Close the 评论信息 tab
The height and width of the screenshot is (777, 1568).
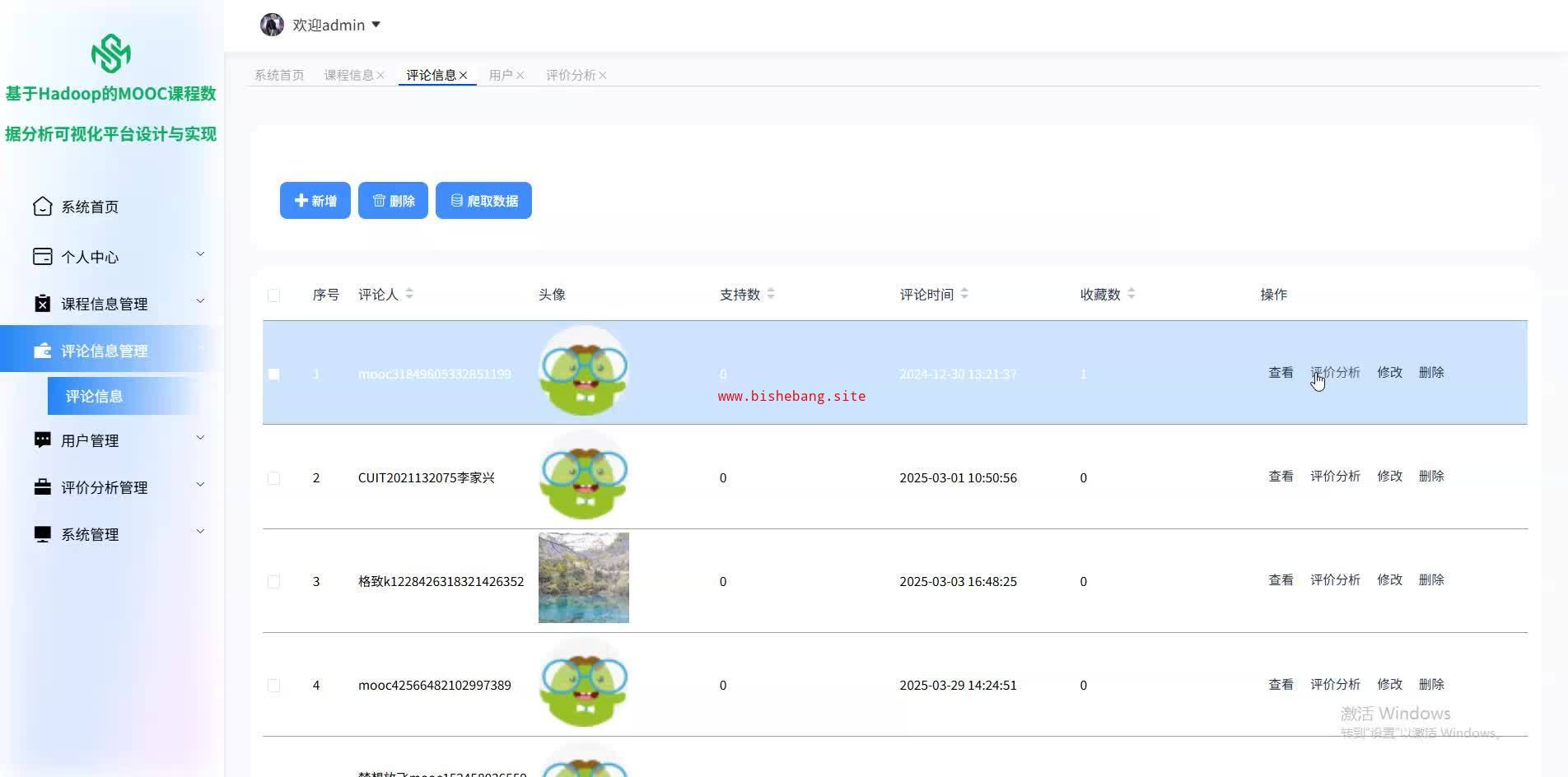(463, 76)
